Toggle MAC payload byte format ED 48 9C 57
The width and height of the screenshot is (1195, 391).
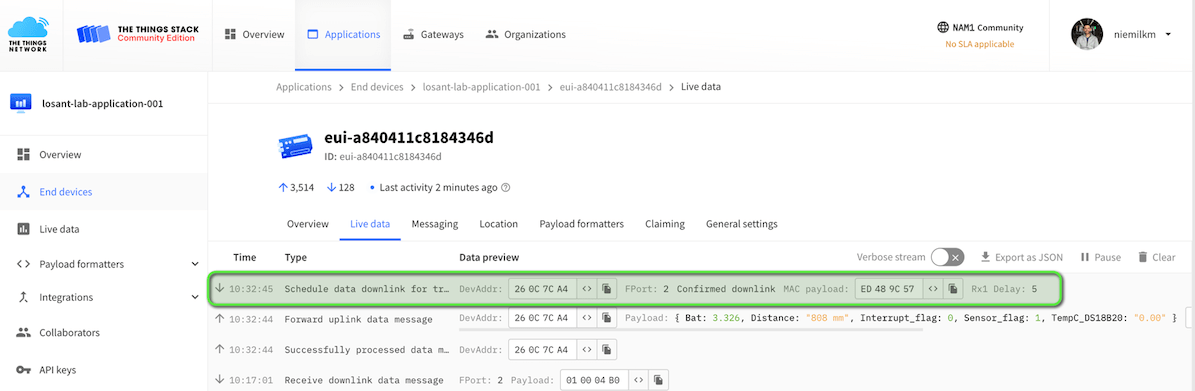tap(934, 289)
